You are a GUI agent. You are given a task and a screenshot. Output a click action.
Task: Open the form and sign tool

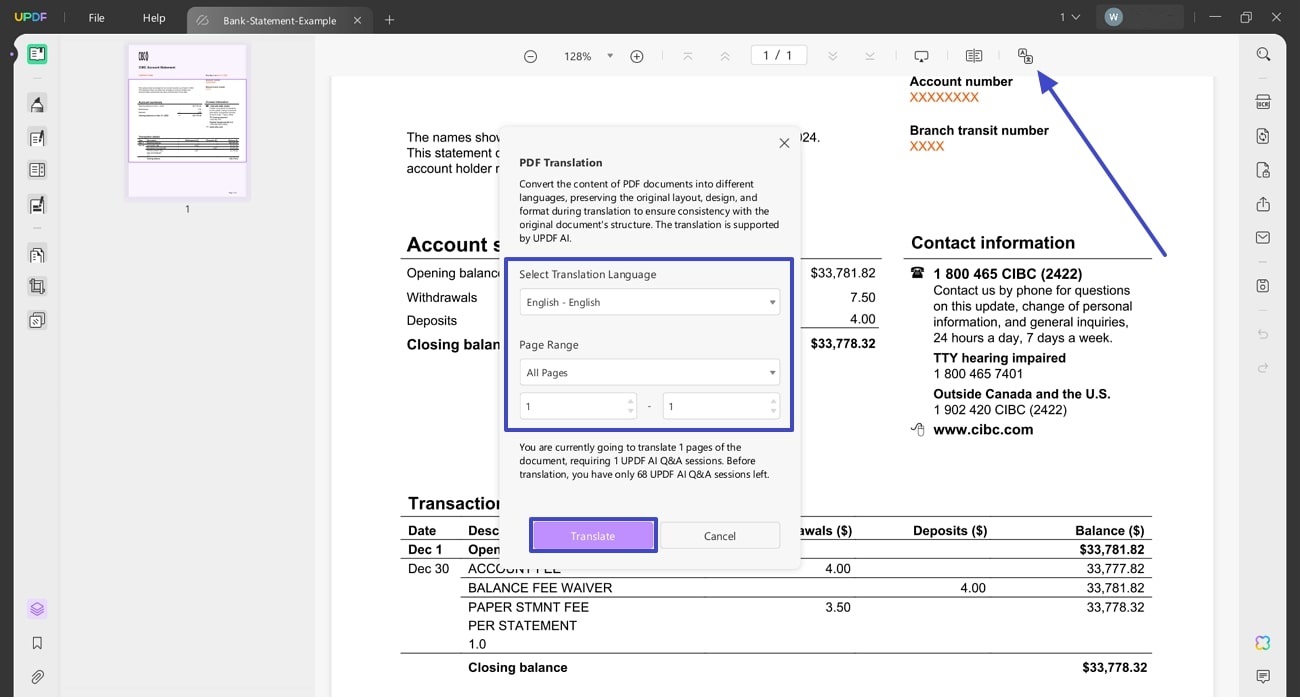point(37,205)
